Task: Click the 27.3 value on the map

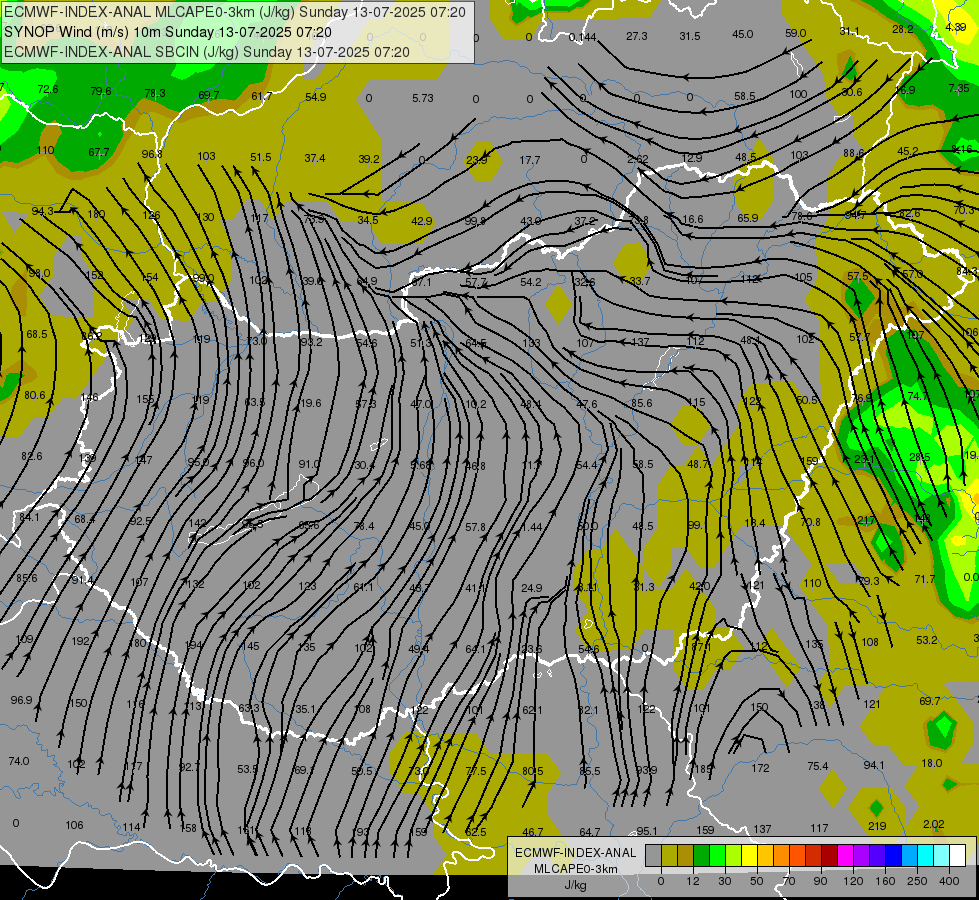Action: [636, 36]
